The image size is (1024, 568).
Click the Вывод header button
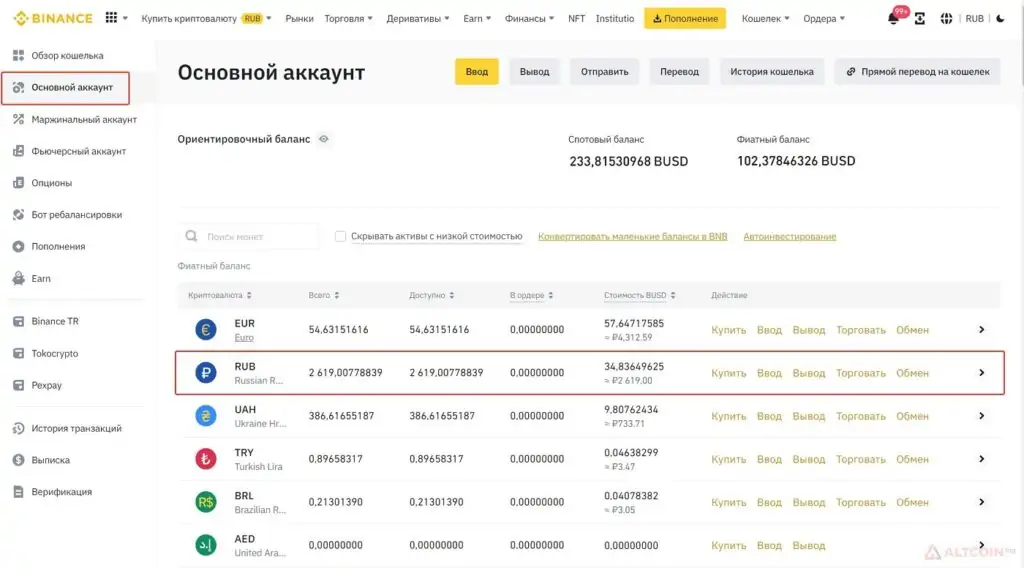(x=534, y=72)
